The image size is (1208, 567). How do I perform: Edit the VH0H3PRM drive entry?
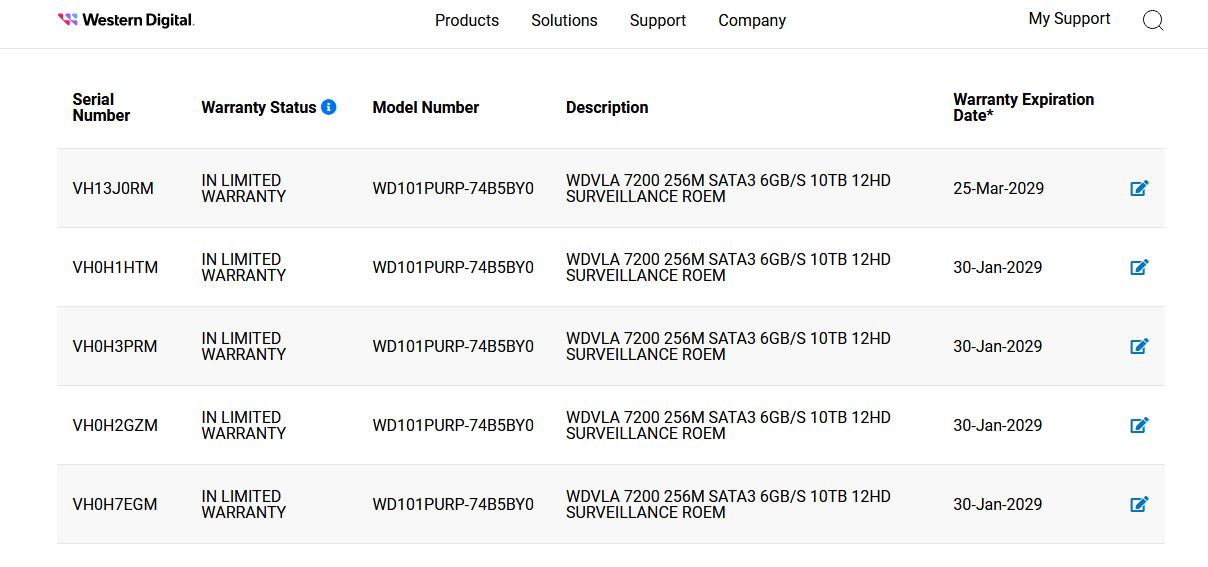click(1139, 346)
